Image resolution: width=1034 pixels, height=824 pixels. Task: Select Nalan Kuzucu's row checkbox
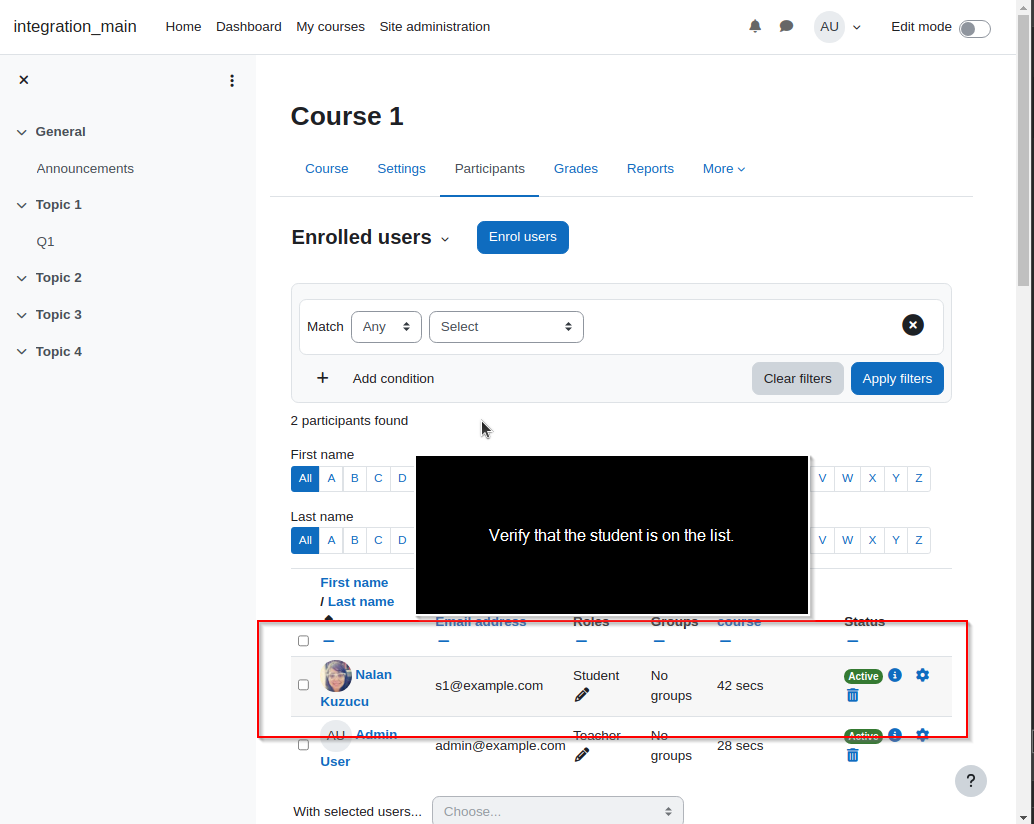303,685
